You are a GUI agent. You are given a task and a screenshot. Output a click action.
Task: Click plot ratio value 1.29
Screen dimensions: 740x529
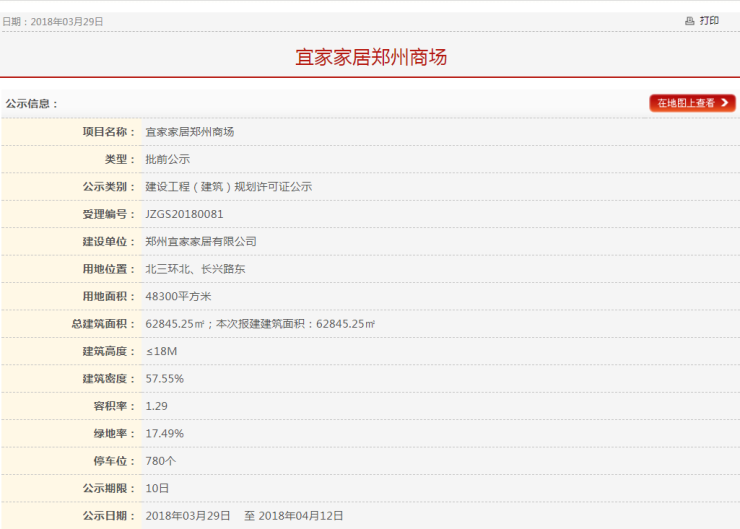[156, 406]
